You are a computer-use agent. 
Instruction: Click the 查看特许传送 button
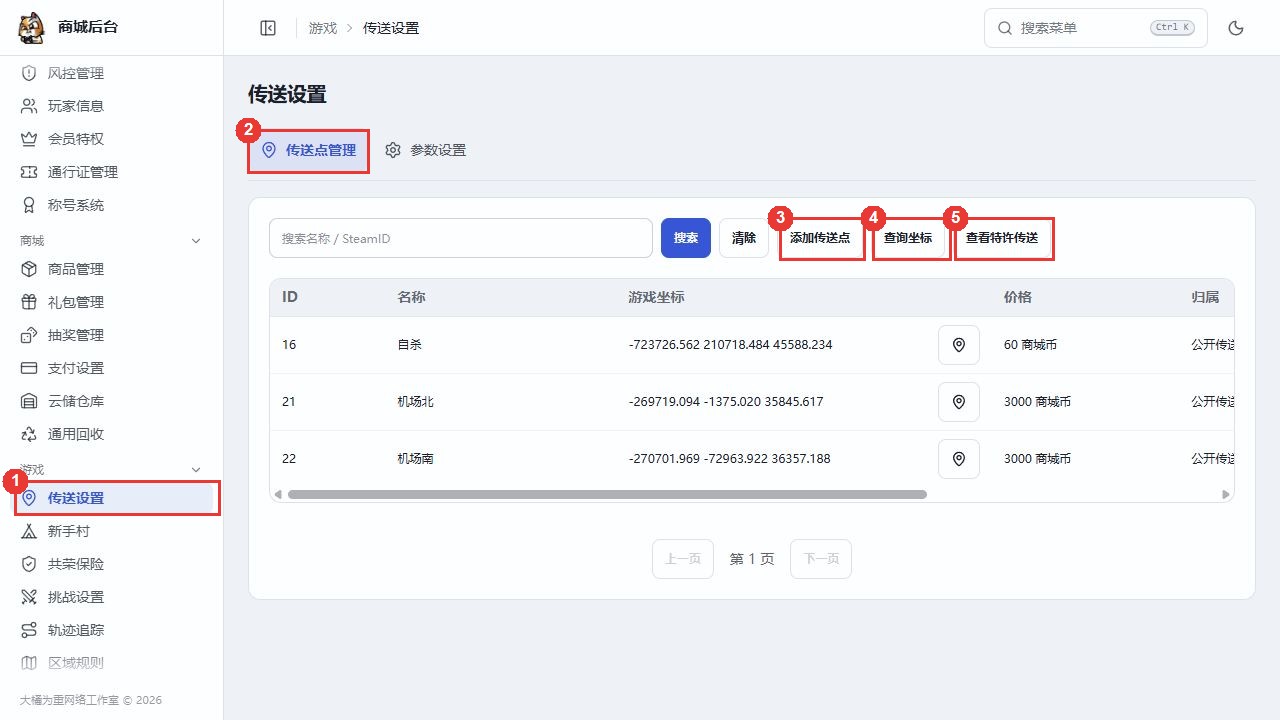coord(1003,239)
